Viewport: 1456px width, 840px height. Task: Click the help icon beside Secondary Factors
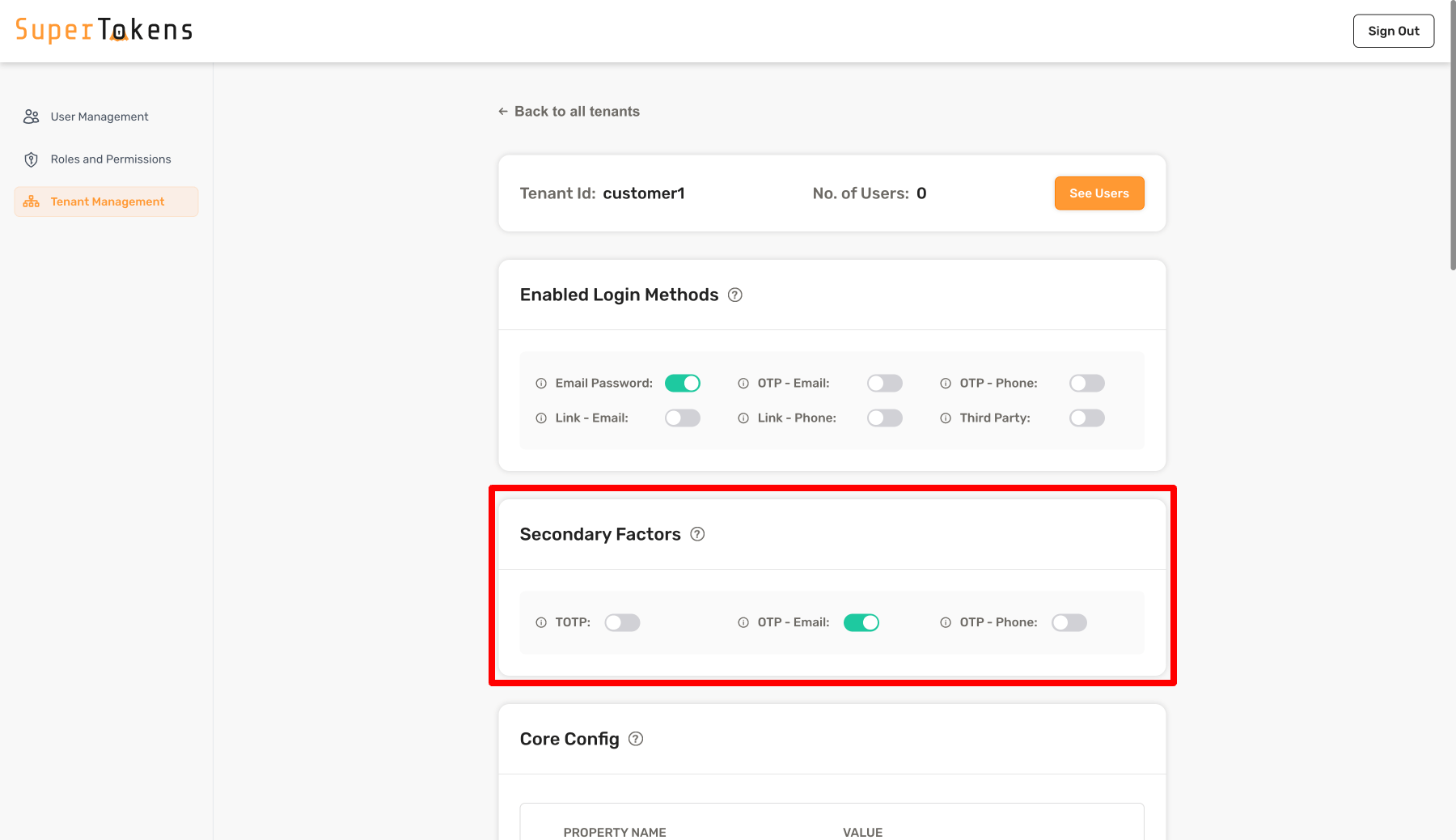(x=697, y=534)
